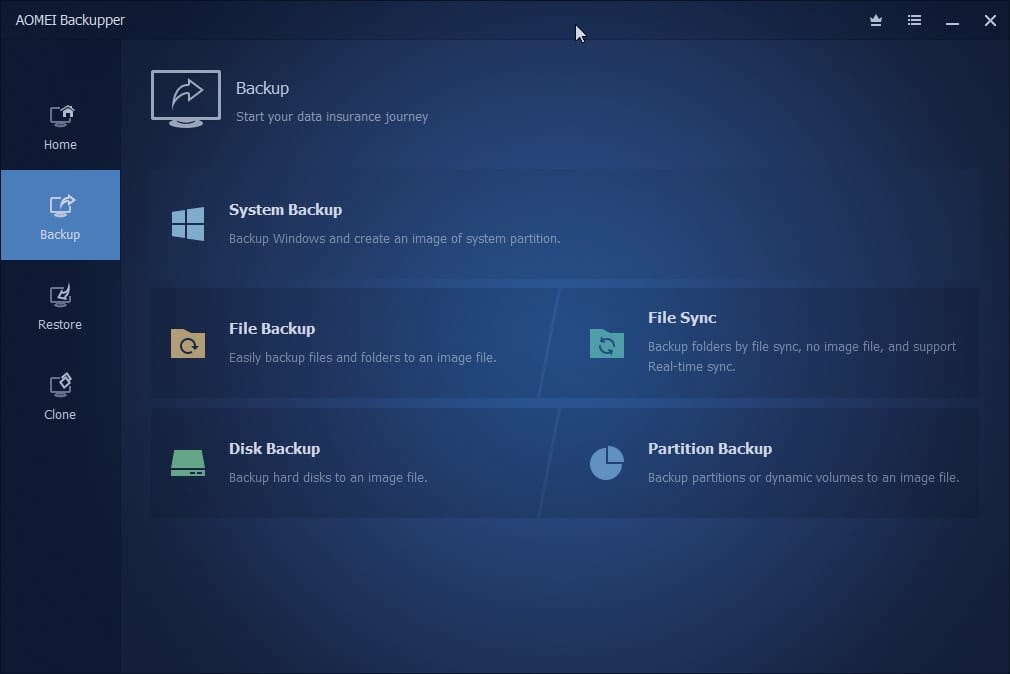
Task: Select the AOMEI Backupper title text
Action: pyautogui.click(x=69, y=20)
